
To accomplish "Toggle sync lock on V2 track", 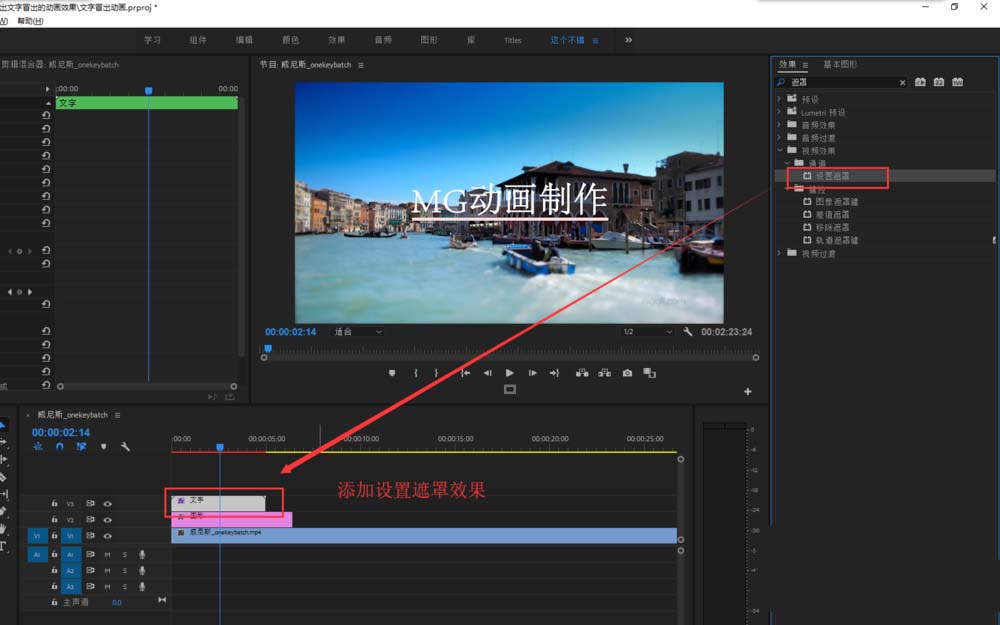I will [x=90, y=520].
